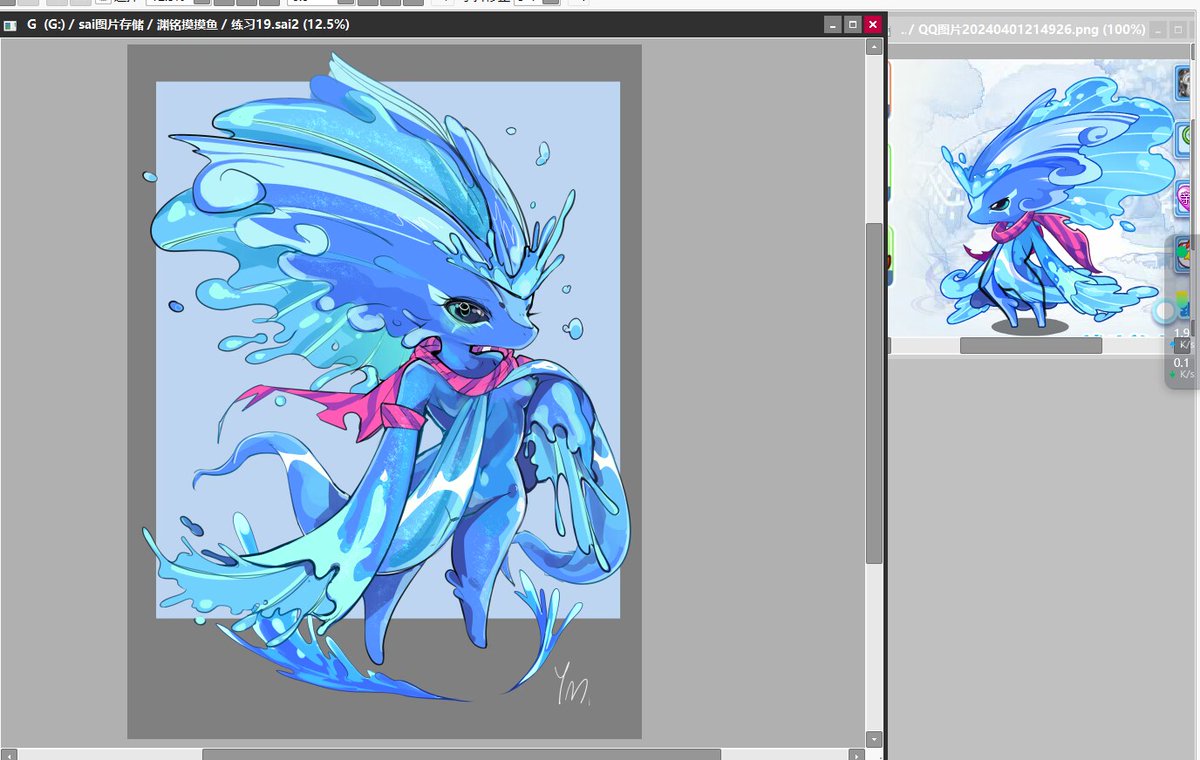This screenshot has height=760, width=1200.
Task: Click the YM signature on the canvas
Action: [574, 685]
